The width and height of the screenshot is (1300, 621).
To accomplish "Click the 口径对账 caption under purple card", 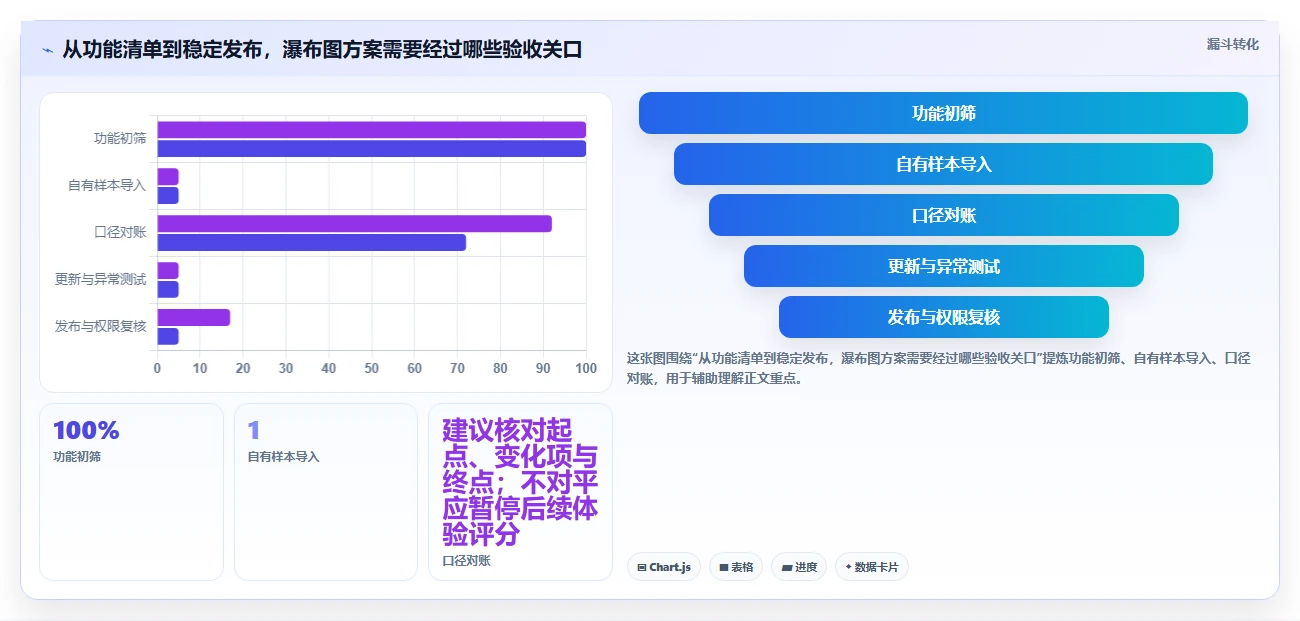I will point(466,561).
